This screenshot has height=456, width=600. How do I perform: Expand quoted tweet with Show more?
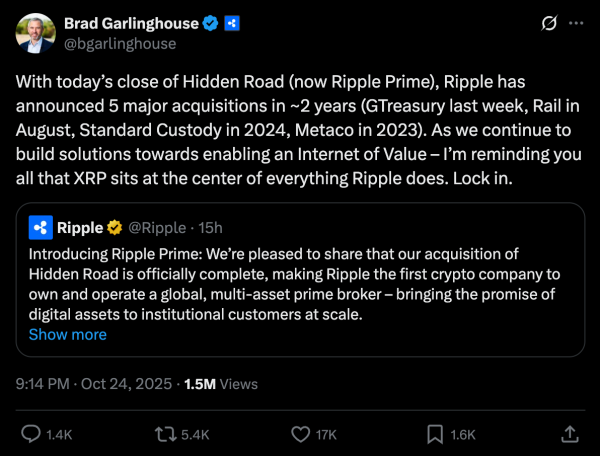click(x=67, y=335)
